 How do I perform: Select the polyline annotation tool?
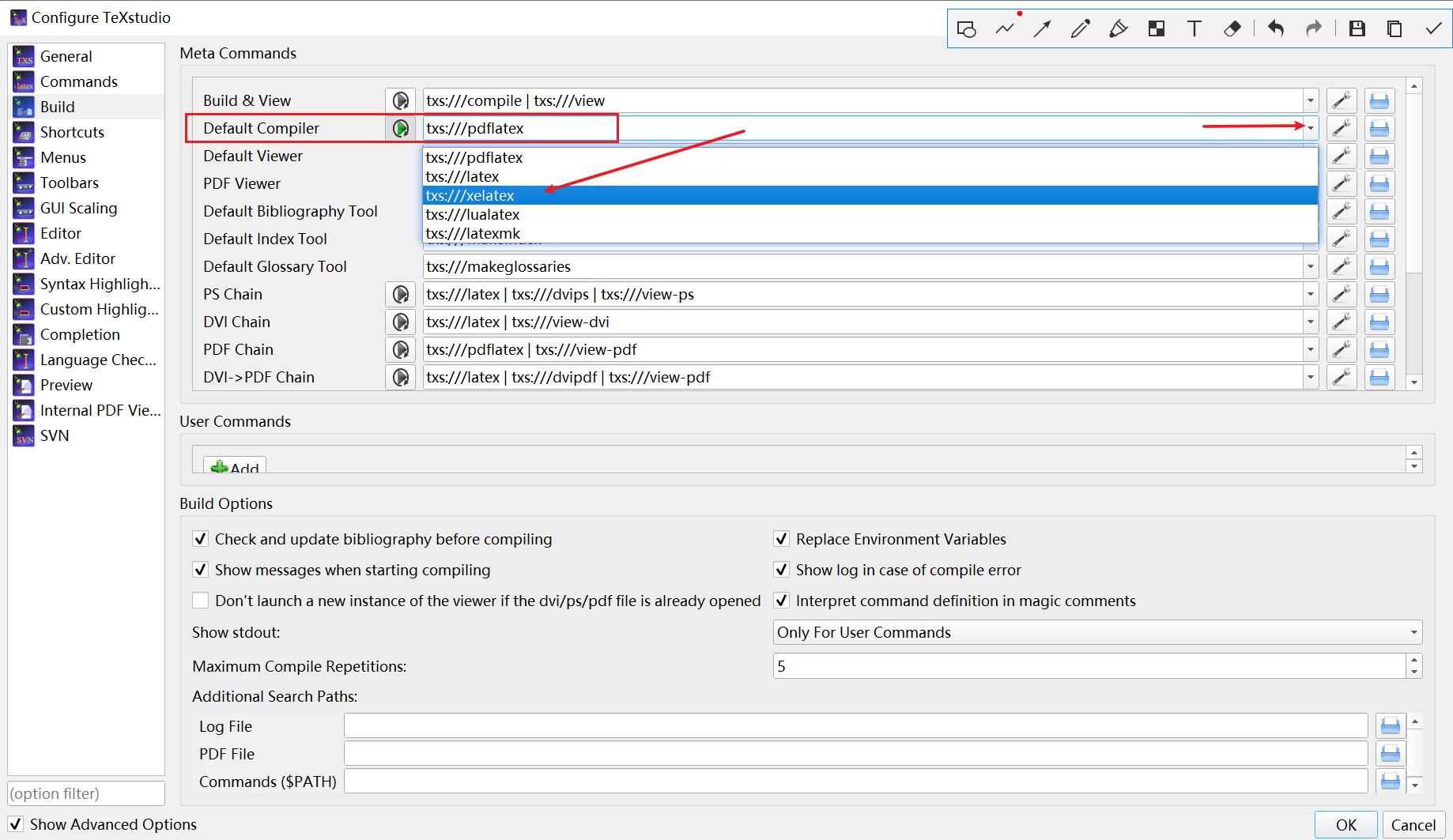[x=1005, y=29]
